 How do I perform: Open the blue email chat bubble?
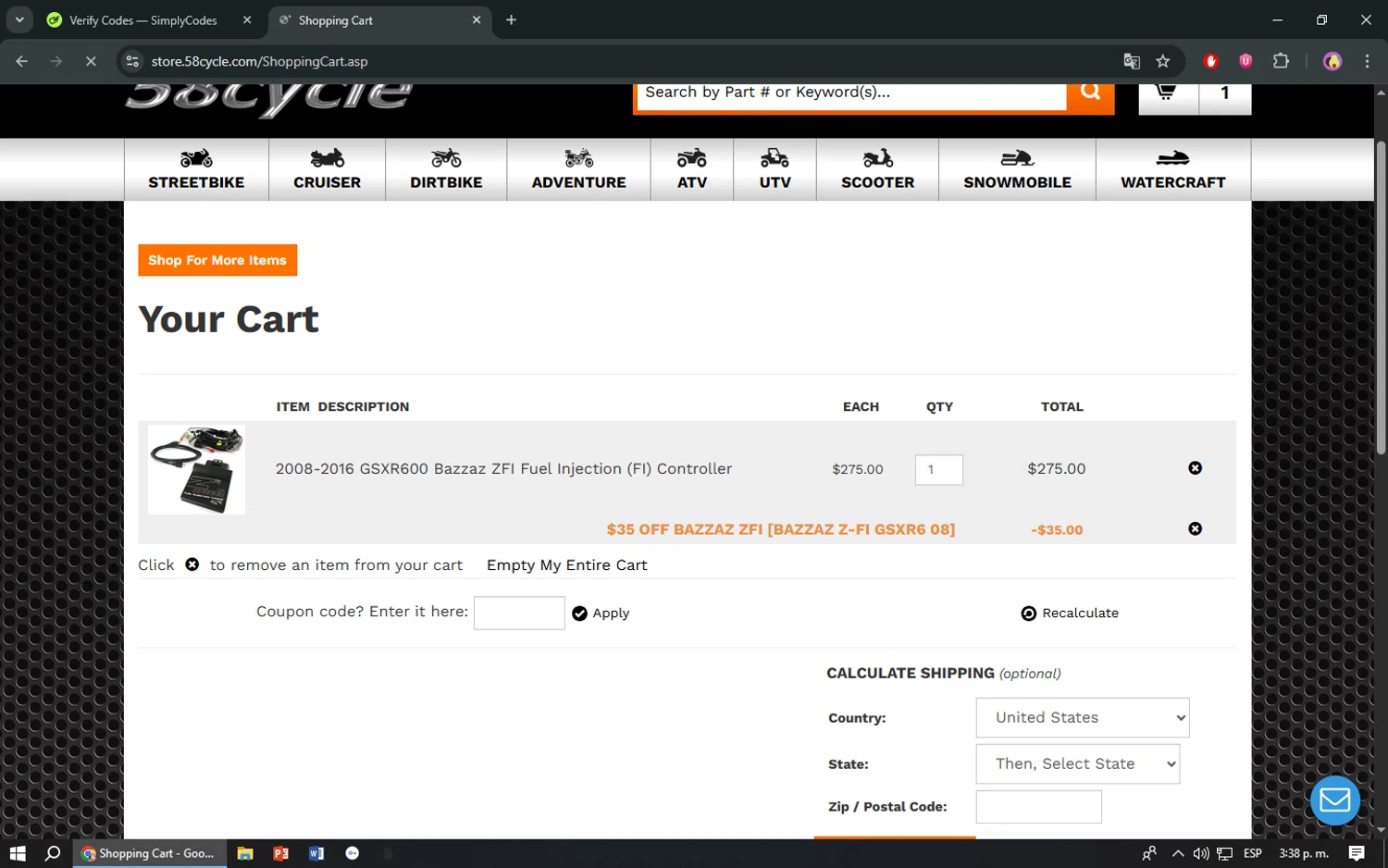(x=1335, y=800)
